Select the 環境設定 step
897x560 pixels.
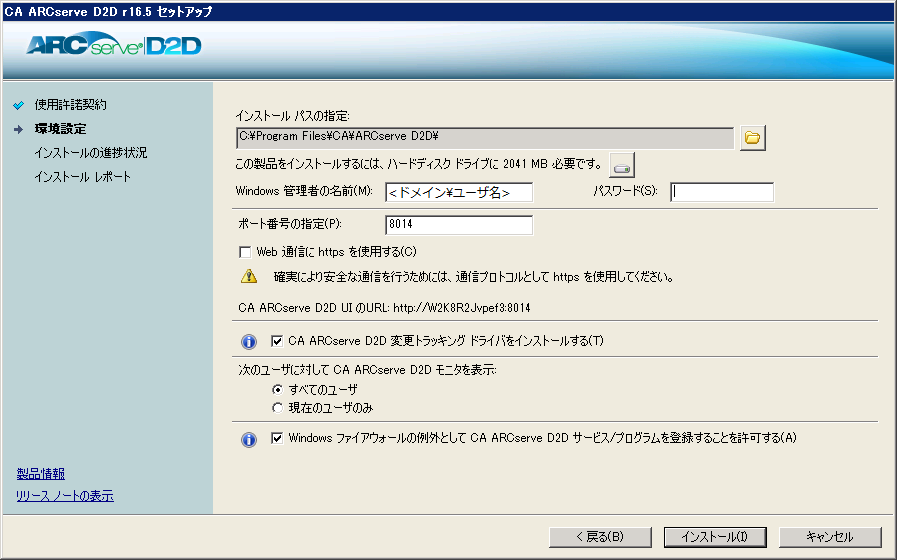tap(60, 129)
